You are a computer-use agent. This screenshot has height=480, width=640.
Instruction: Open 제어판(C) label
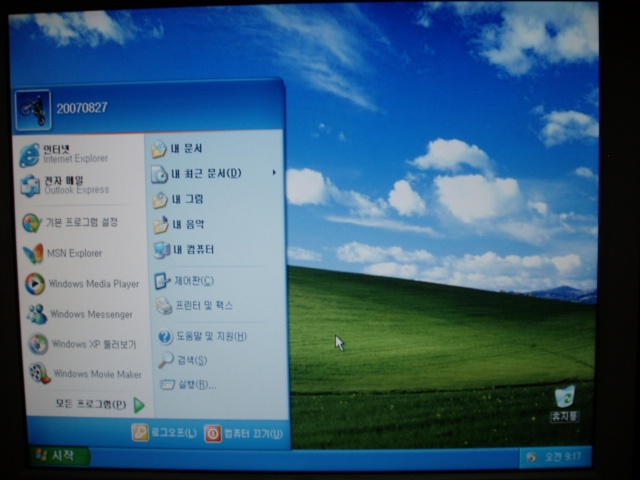click(x=194, y=281)
